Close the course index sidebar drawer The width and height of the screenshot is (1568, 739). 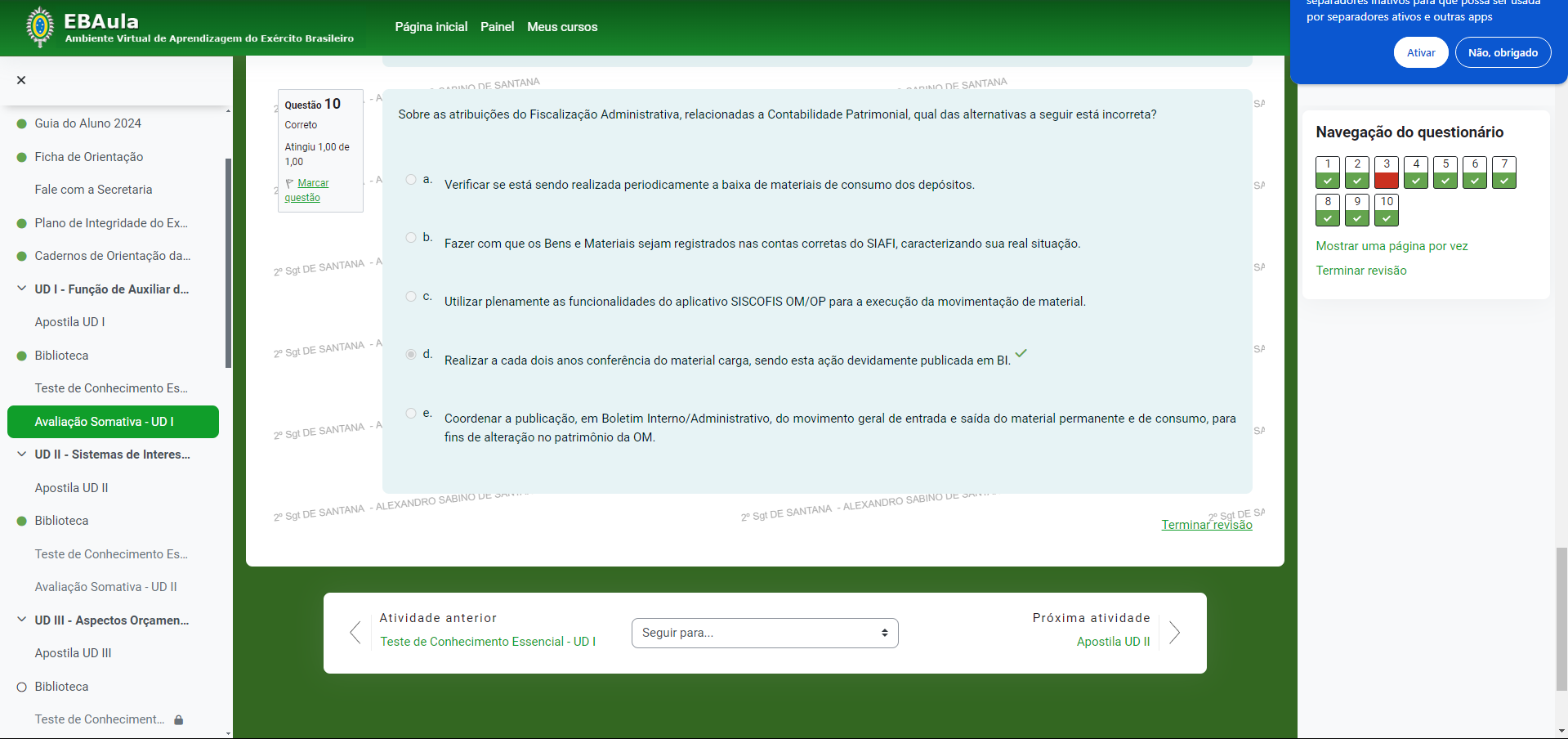click(21, 80)
